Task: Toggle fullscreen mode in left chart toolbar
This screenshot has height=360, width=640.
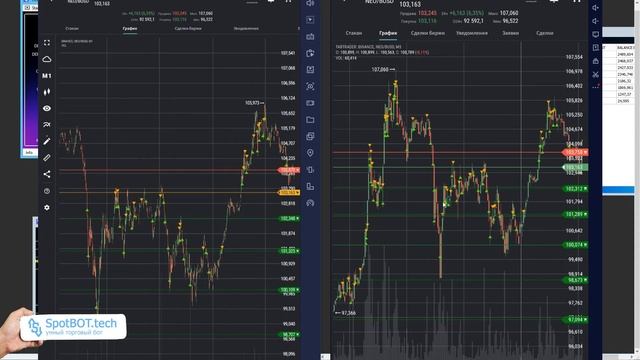Action: click(47, 43)
